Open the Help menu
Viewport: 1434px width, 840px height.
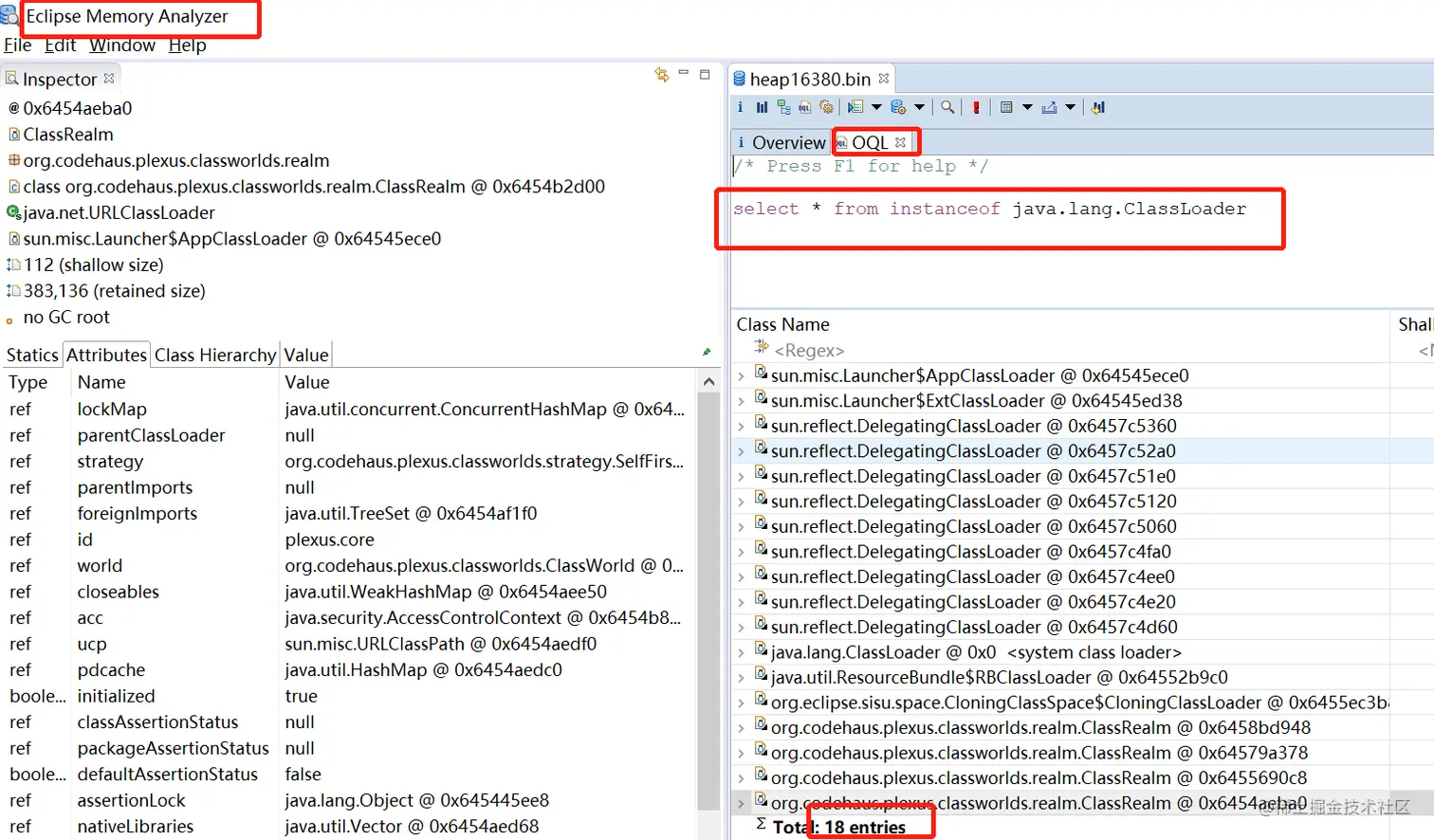point(188,45)
